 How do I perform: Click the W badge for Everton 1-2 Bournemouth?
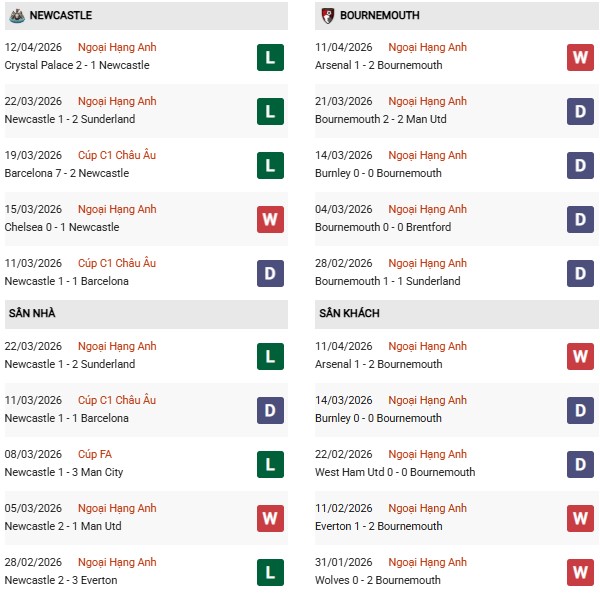(580, 518)
